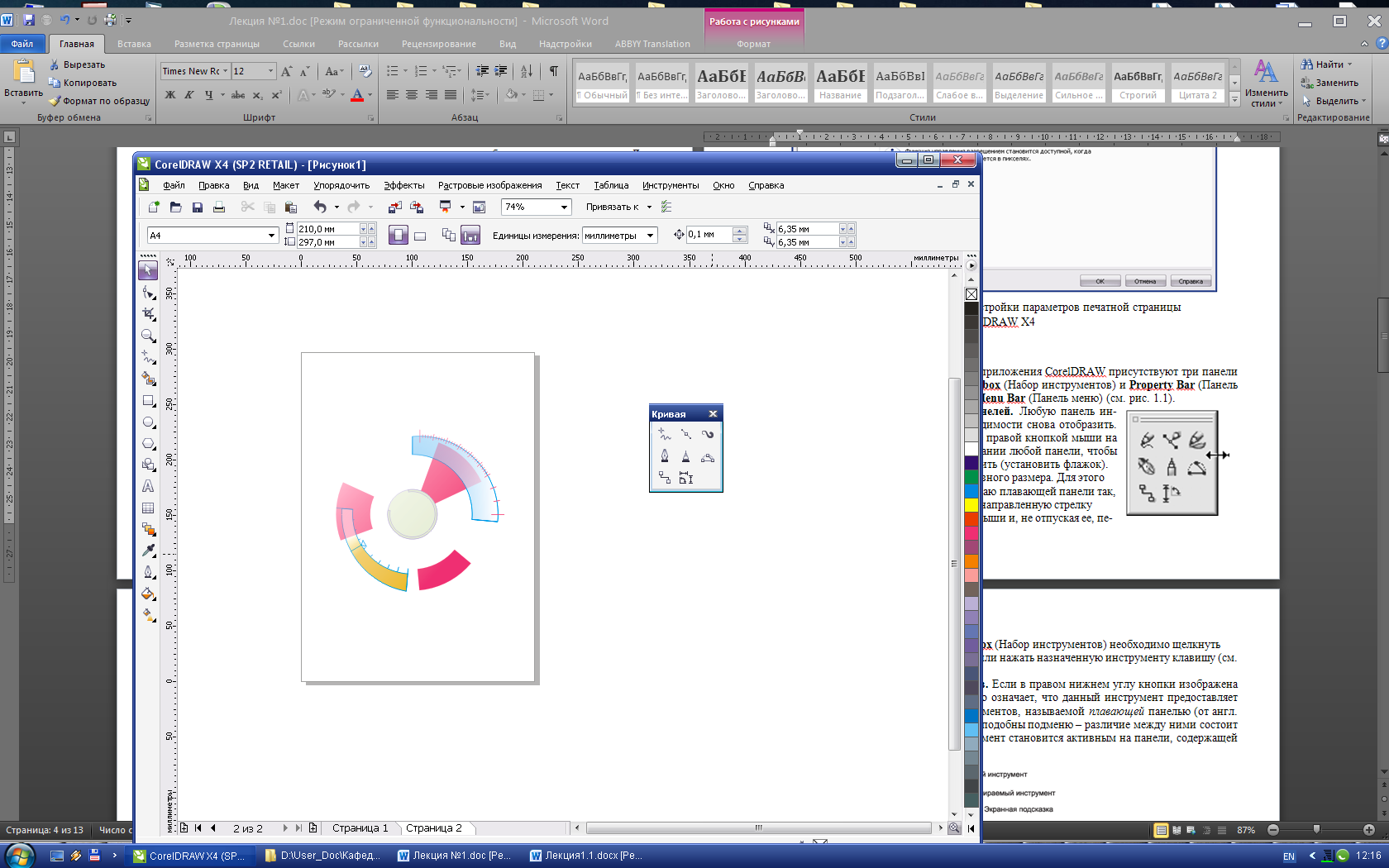Open the Эффекты menu in CorelDRAW
This screenshot has height=868, width=1389.
(x=403, y=185)
